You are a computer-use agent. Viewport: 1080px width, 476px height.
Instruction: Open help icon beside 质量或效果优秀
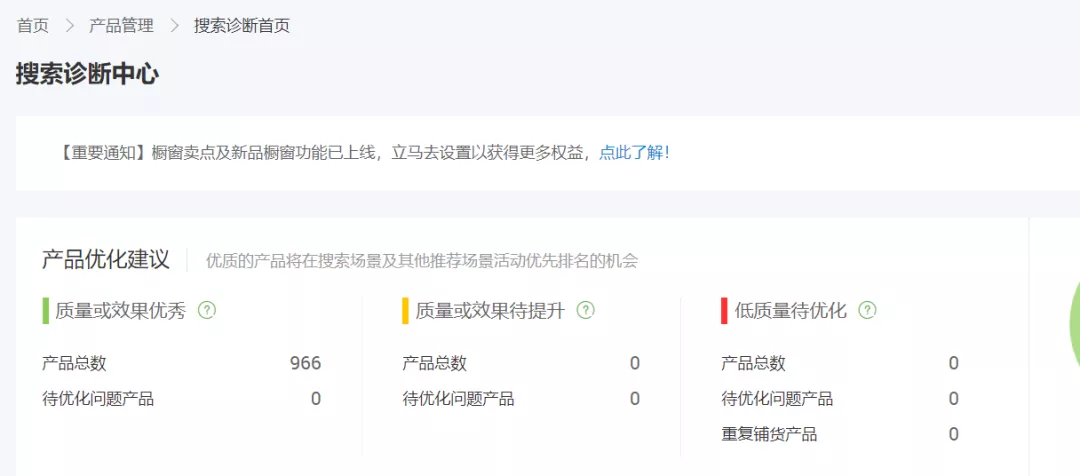tap(207, 310)
